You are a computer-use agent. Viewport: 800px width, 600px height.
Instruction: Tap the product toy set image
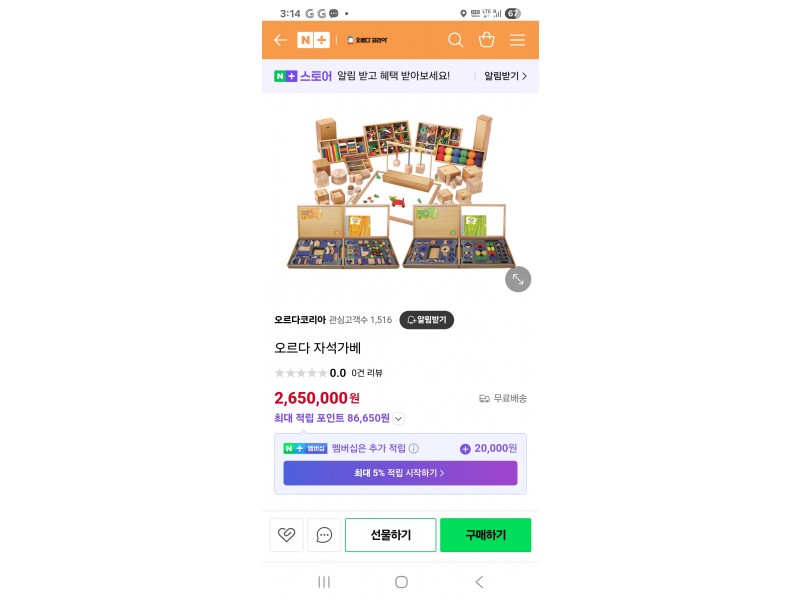pos(401,191)
